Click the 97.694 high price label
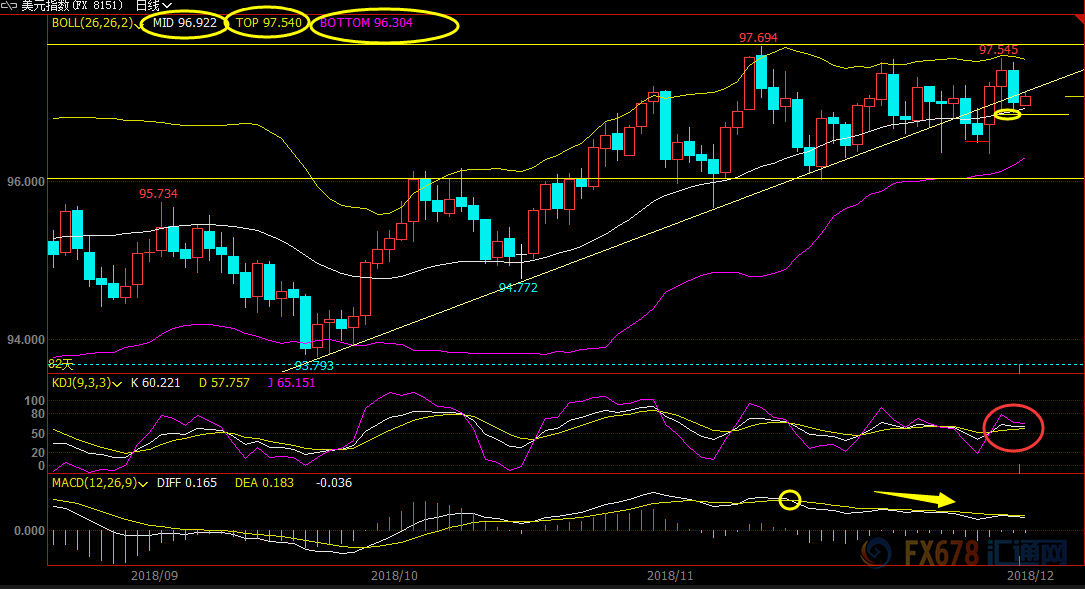This screenshot has height=589, width=1085. pos(758,37)
